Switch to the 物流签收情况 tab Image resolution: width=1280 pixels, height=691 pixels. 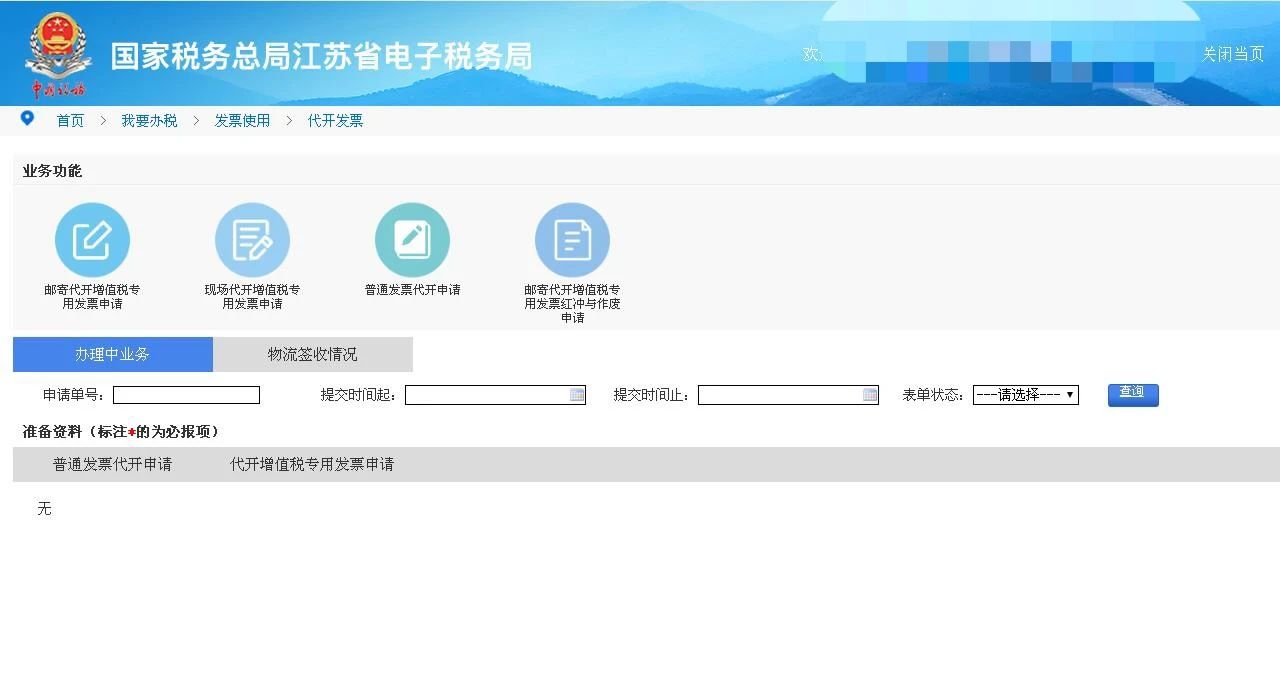(313, 354)
